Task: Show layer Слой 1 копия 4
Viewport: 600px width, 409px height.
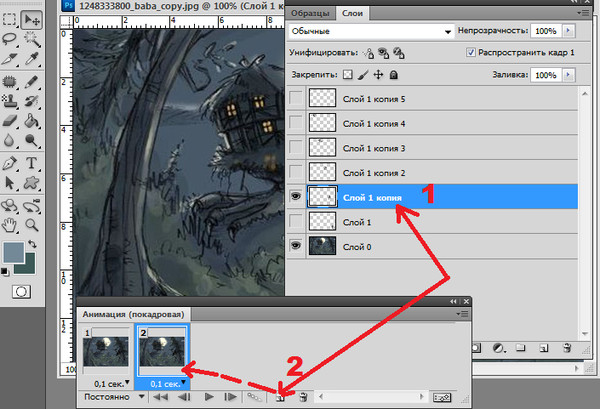Action: [295, 122]
